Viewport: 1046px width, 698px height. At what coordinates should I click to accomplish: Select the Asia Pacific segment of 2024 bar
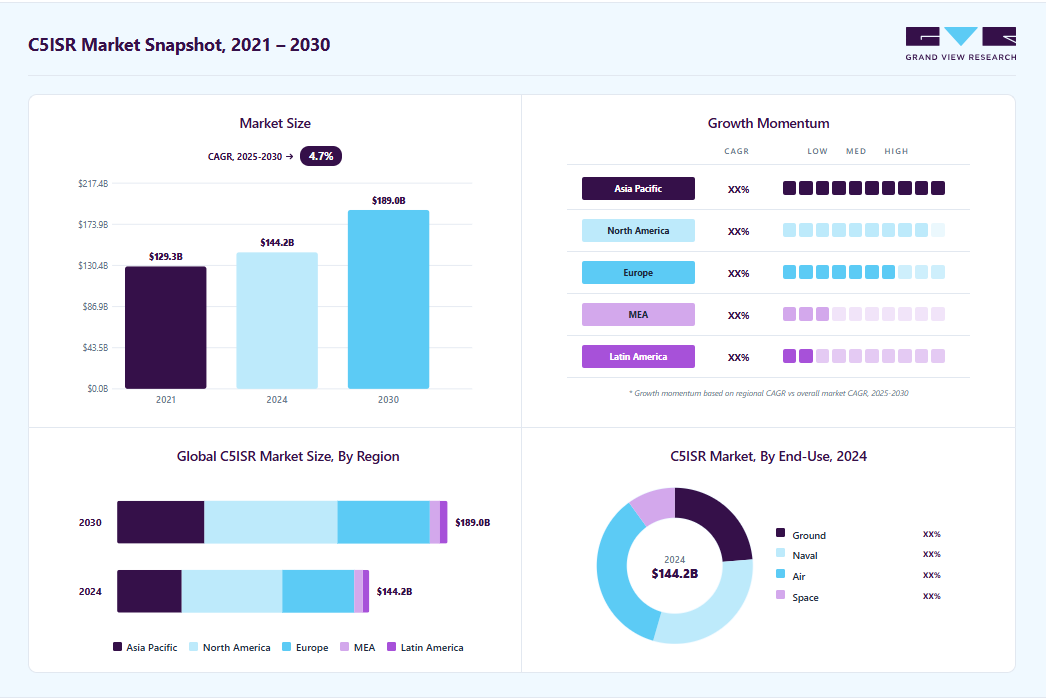click(x=149, y=591)
